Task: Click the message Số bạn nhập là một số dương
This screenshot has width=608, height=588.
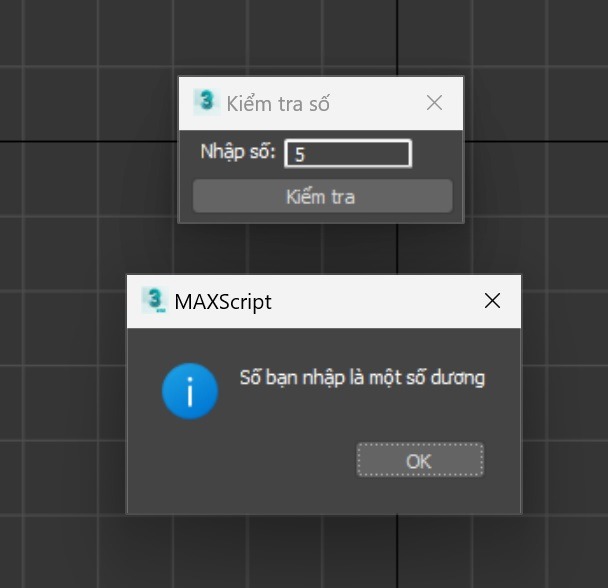Action: pyautogui.click(x=362, y=378)
